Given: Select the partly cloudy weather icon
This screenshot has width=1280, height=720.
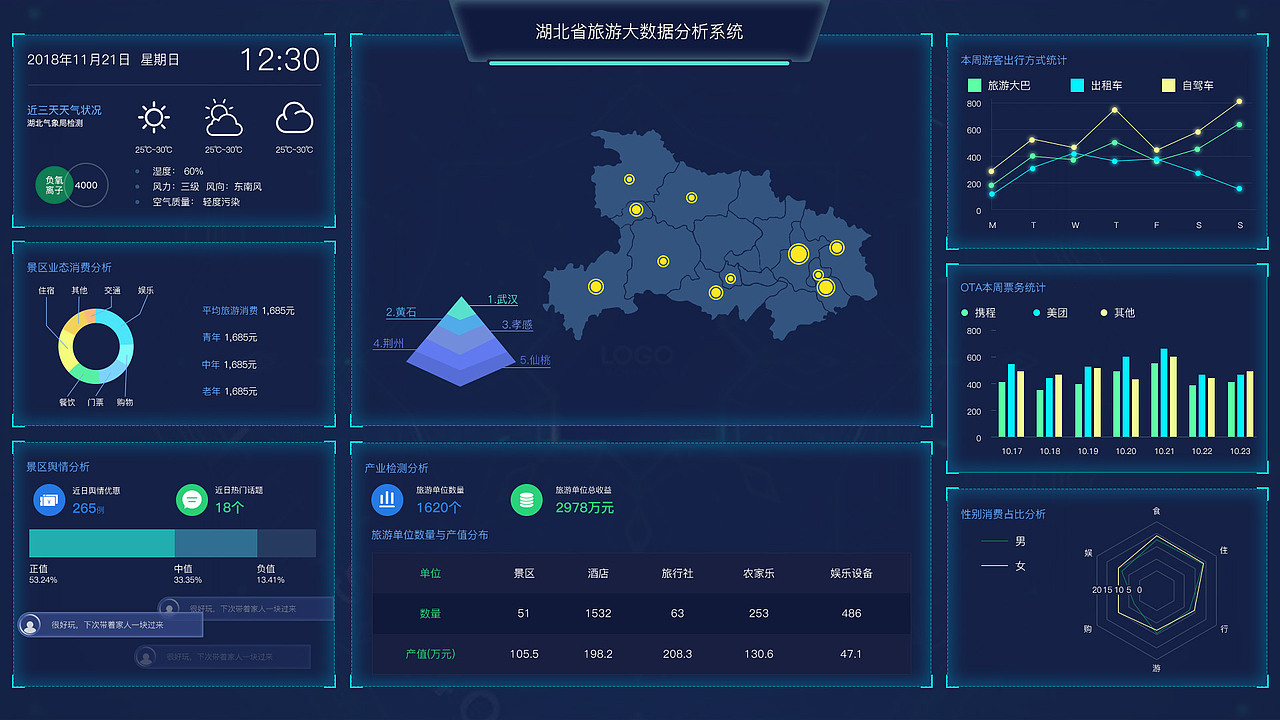Looking at the screenshot, I should 223,117.
